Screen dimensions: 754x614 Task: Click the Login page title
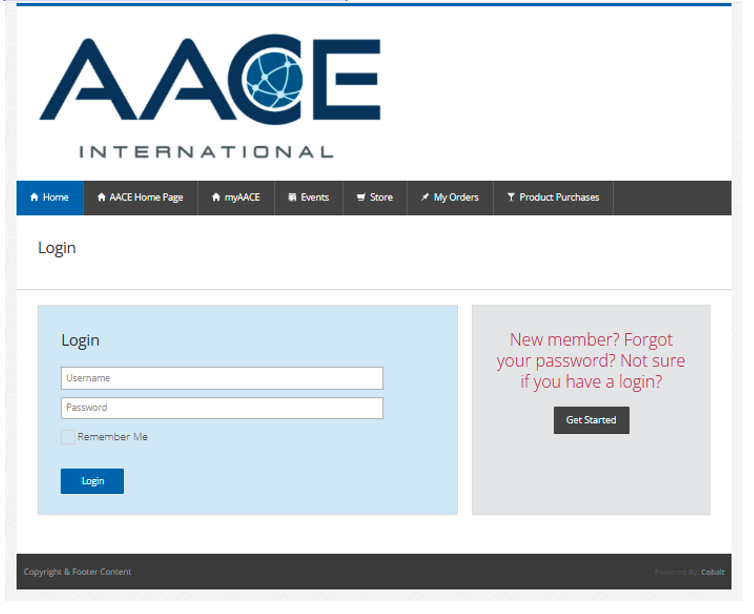tap(57, 248)
